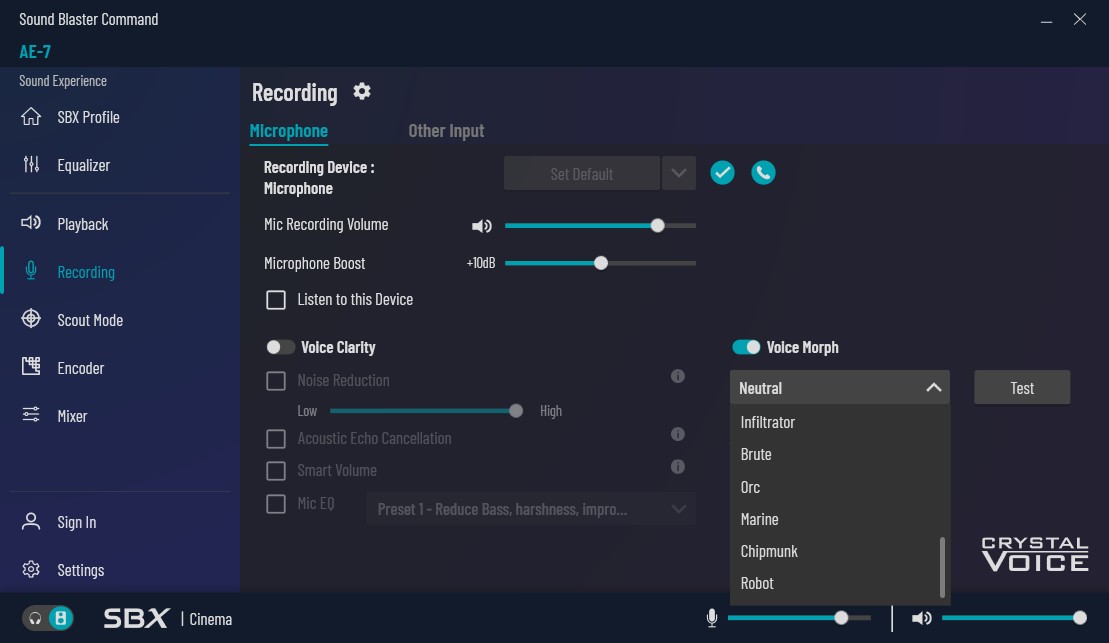This screenshot has height=643, width=1109.
Task: Turn off the Voice Morph switch
Action: click(x=746, y=347)
